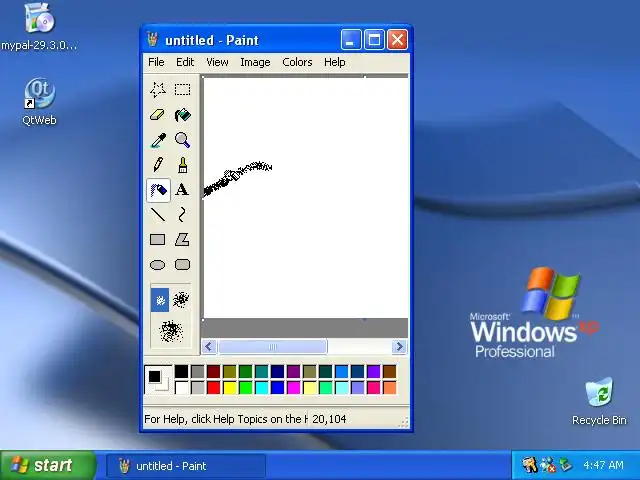Viewport: 640px width, 480px height.
Task: Click the horizontal scrollbar thumb
Action: tap(272, 347)
